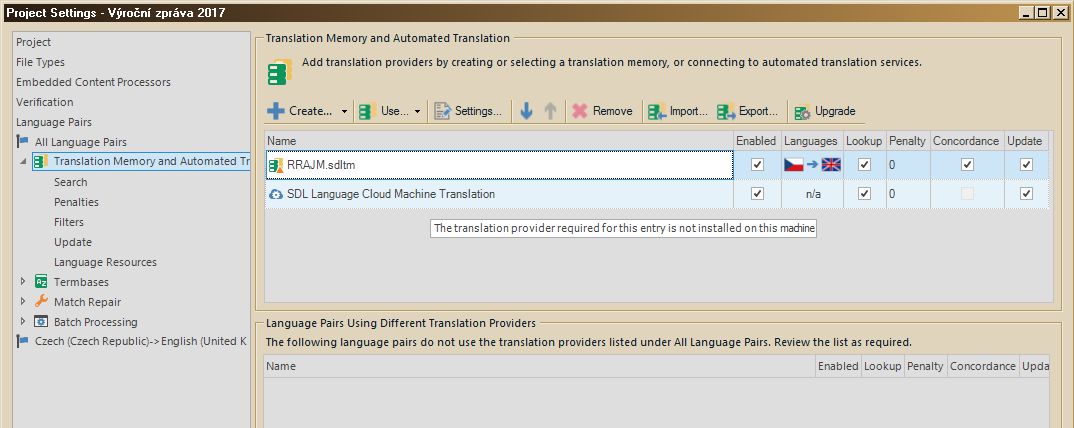Open the Create dropdown arrow
Screen dimensions: 1074x428
pos(344,112)
